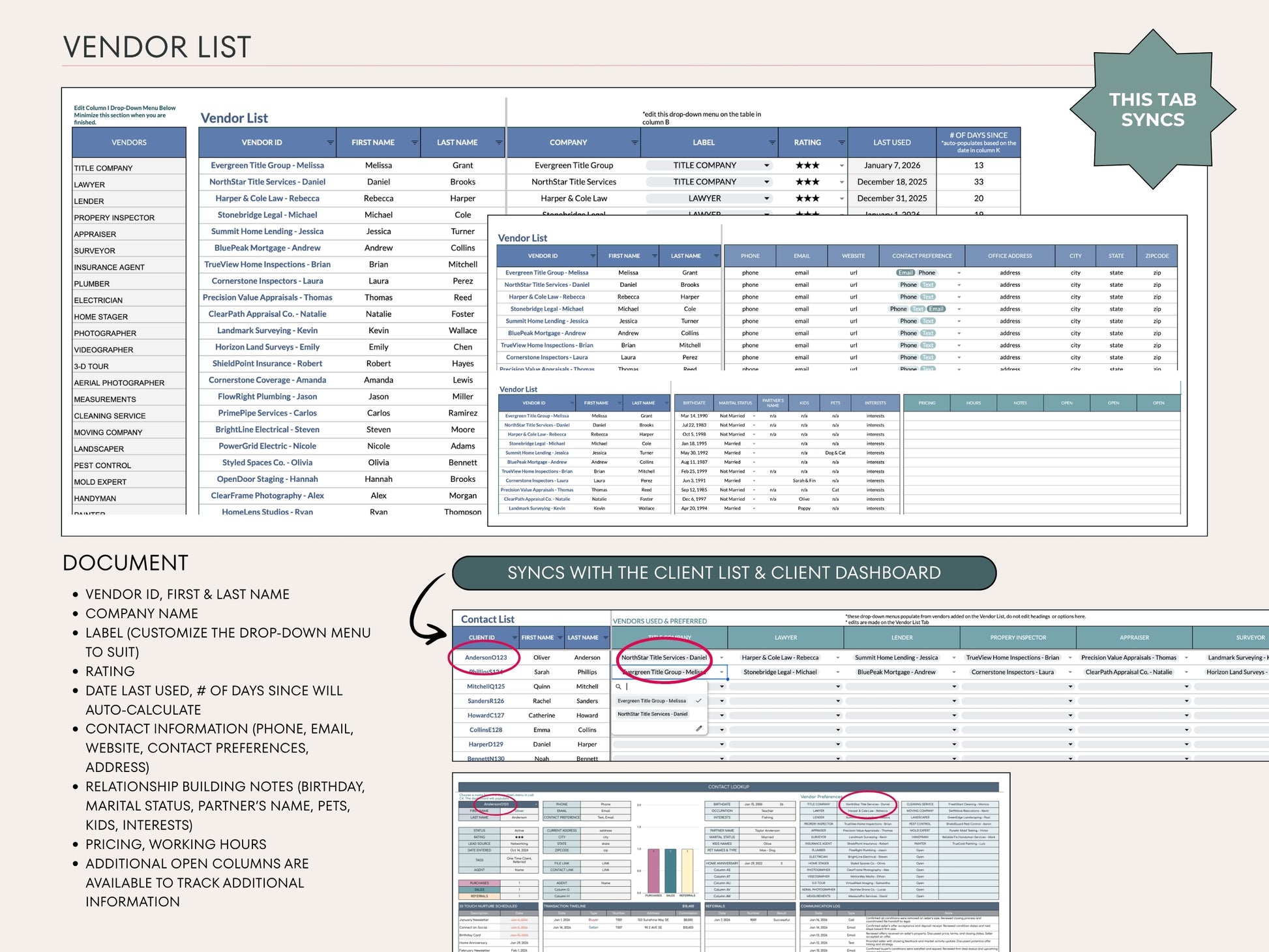
Task: Click the AndersonO123 client ID link
Action: 485,657
